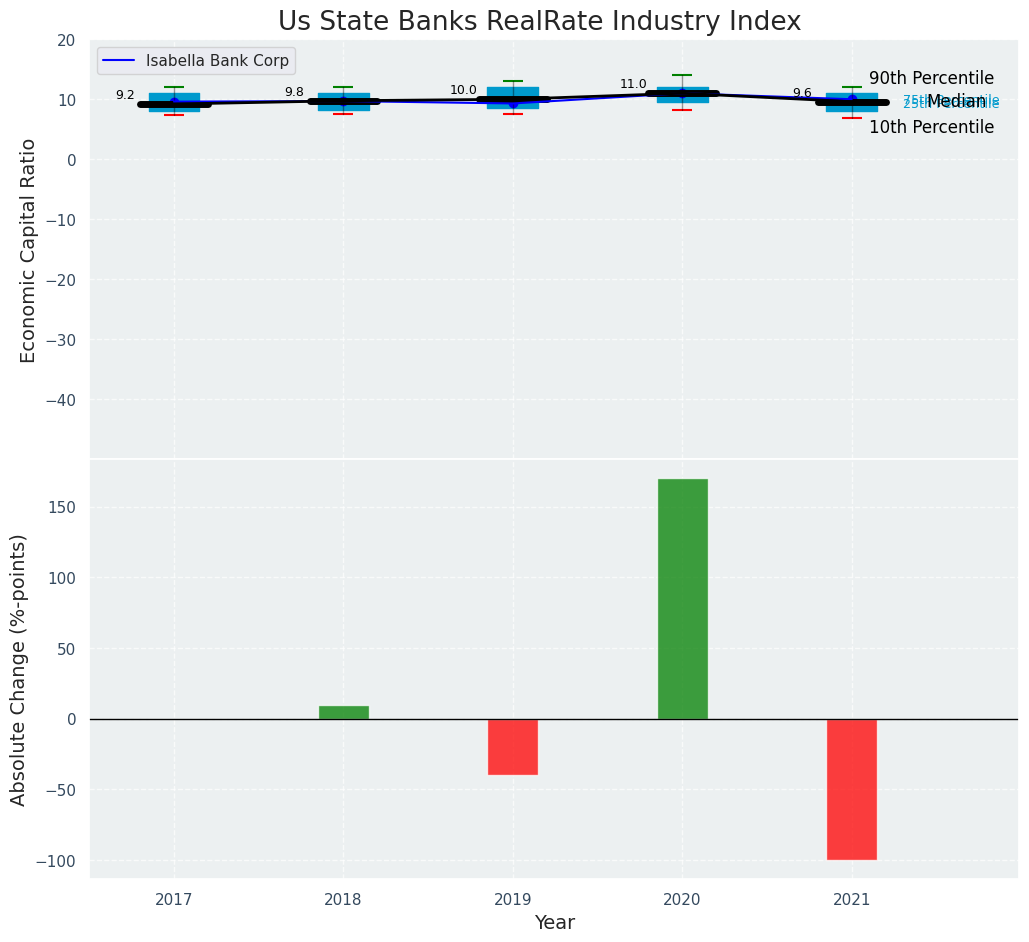Screen dimensions: 1029x942
Task: Click the Isabella Bank Corp legend entry
Action: [x=217, y=61]
